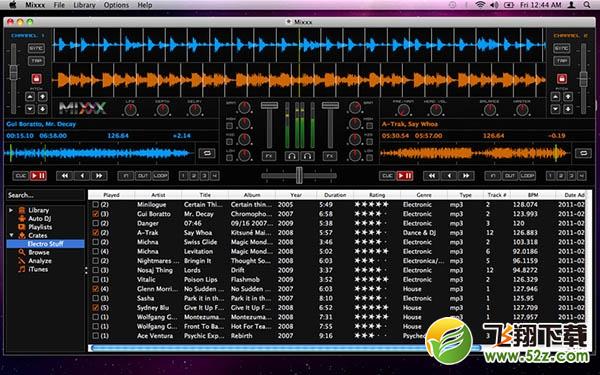
Task: Fast forward the Channel 1 track
Action: coord(99,176)
